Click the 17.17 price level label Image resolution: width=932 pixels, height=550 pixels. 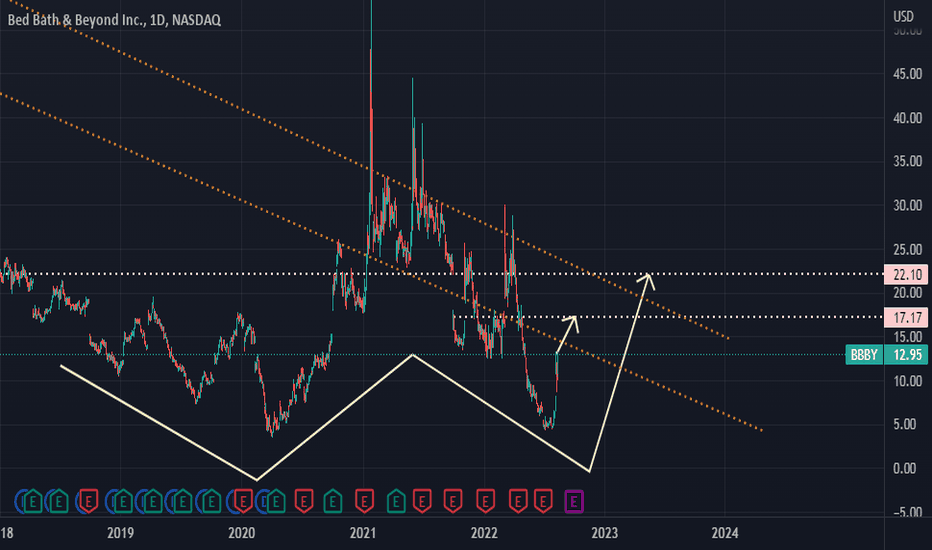click(x=906, y=317)
